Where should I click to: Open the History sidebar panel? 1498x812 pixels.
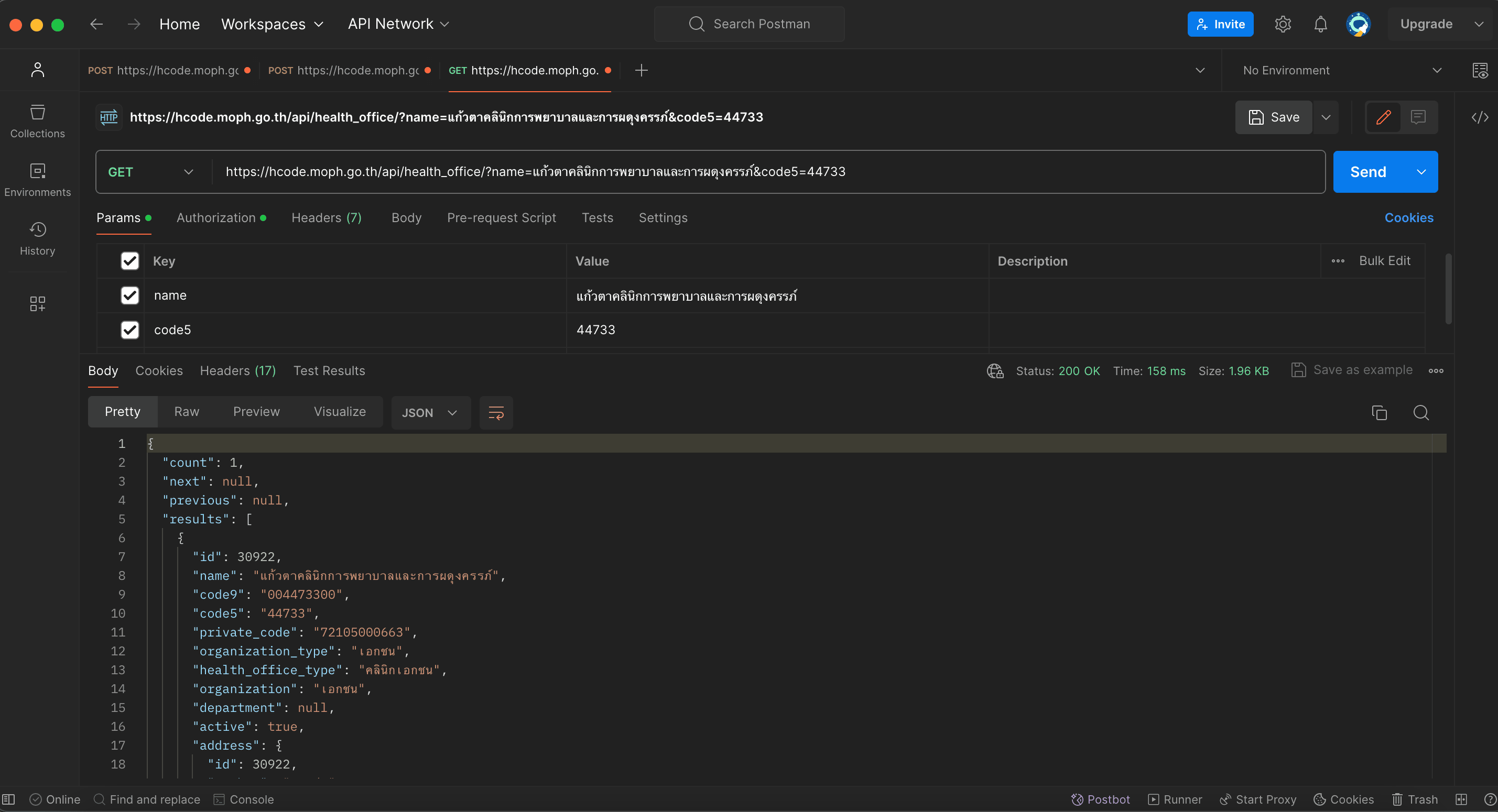coord(37,238)
